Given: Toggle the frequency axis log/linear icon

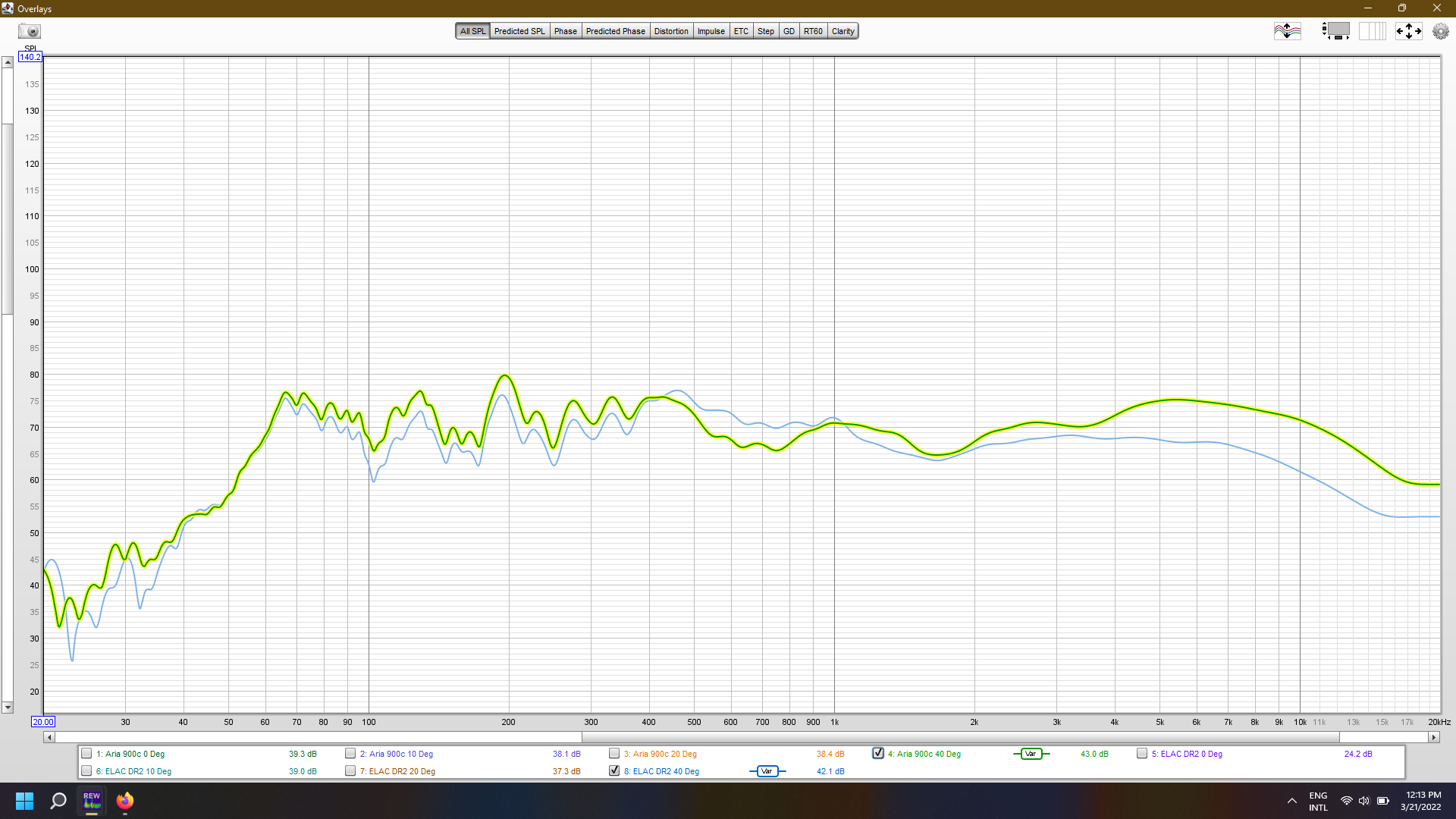Looking at the screenshot, I should click(1372, 31).
